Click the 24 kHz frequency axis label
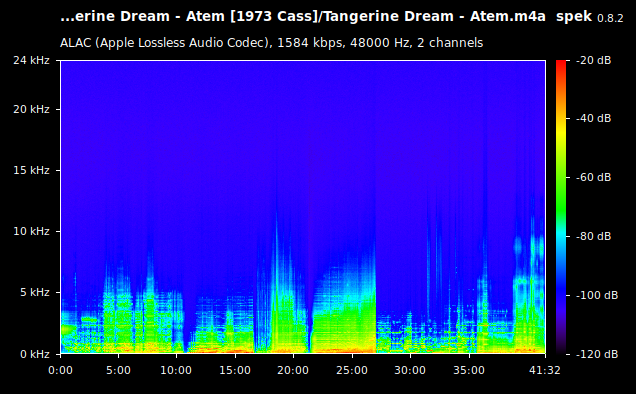 31,60
